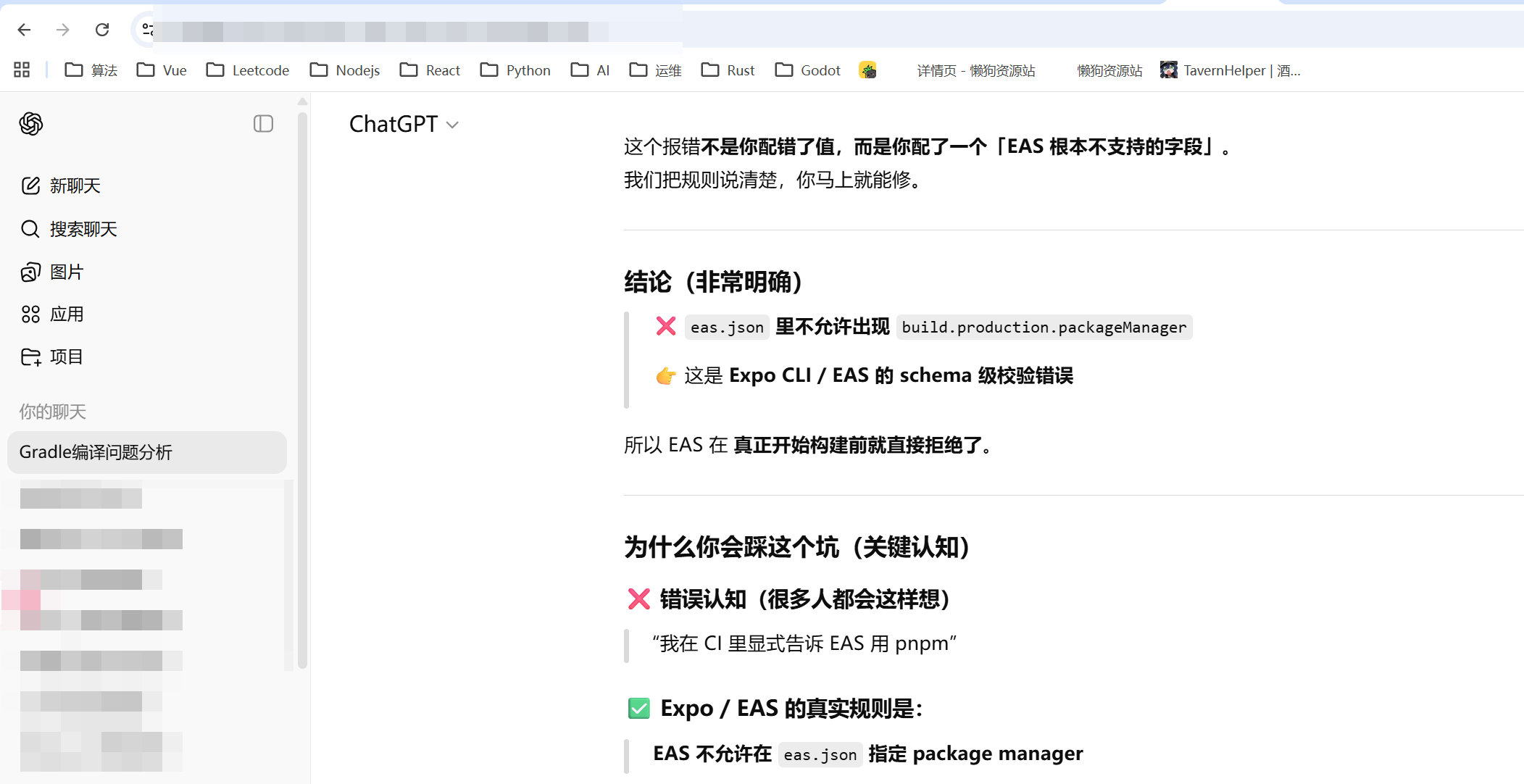The width and height of the screenshot is (1524, 784).
Task: Toggle the 你的聊天 chats section
Action: 53,412
